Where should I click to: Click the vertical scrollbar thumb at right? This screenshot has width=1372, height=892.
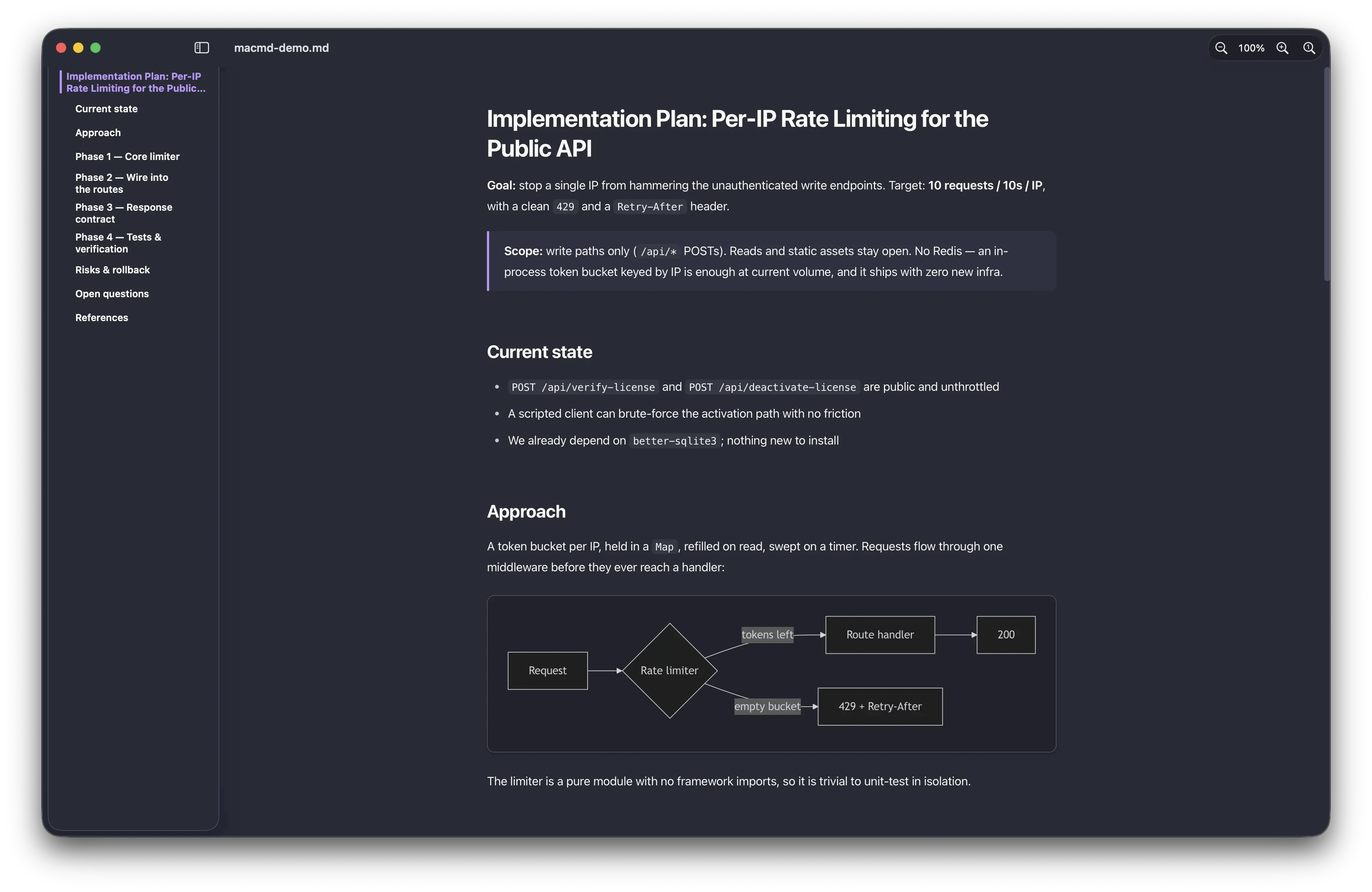(1327, 175)
